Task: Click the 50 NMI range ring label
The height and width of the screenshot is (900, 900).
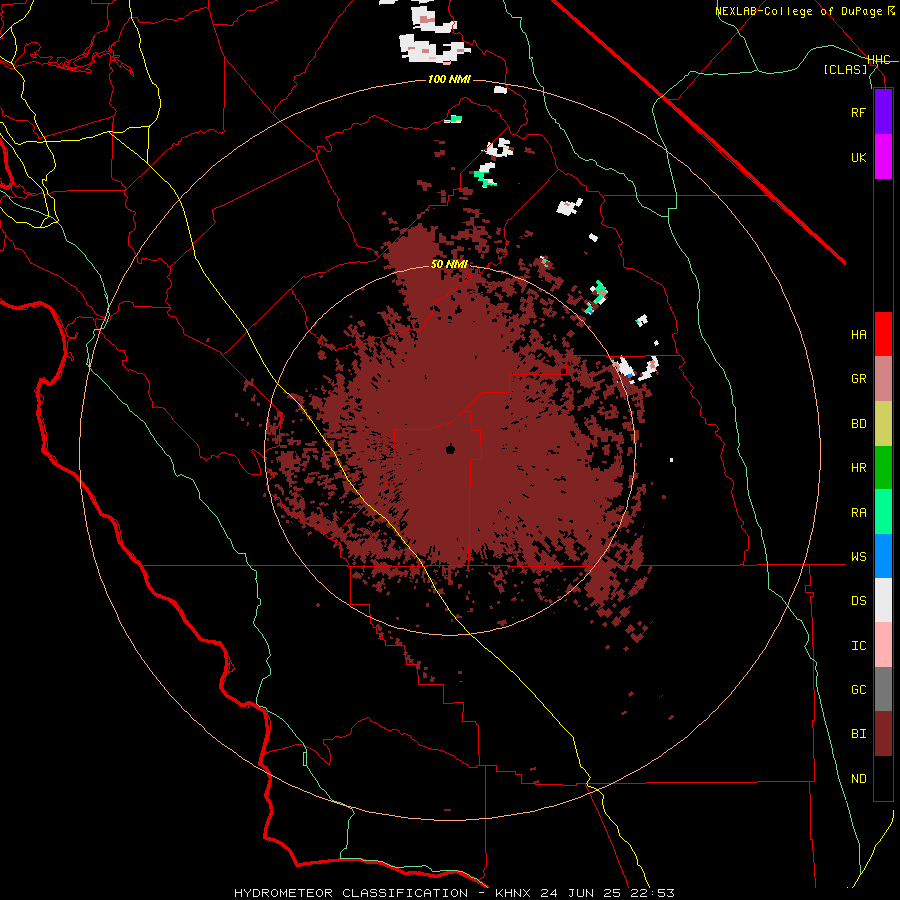Action: click(449, 264)
